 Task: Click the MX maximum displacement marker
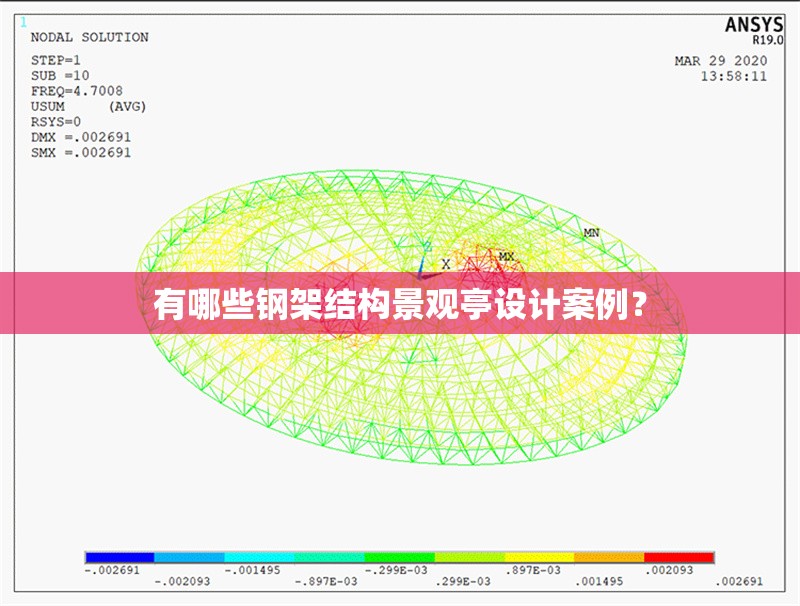pyautogui.click(x=504, y=256)
